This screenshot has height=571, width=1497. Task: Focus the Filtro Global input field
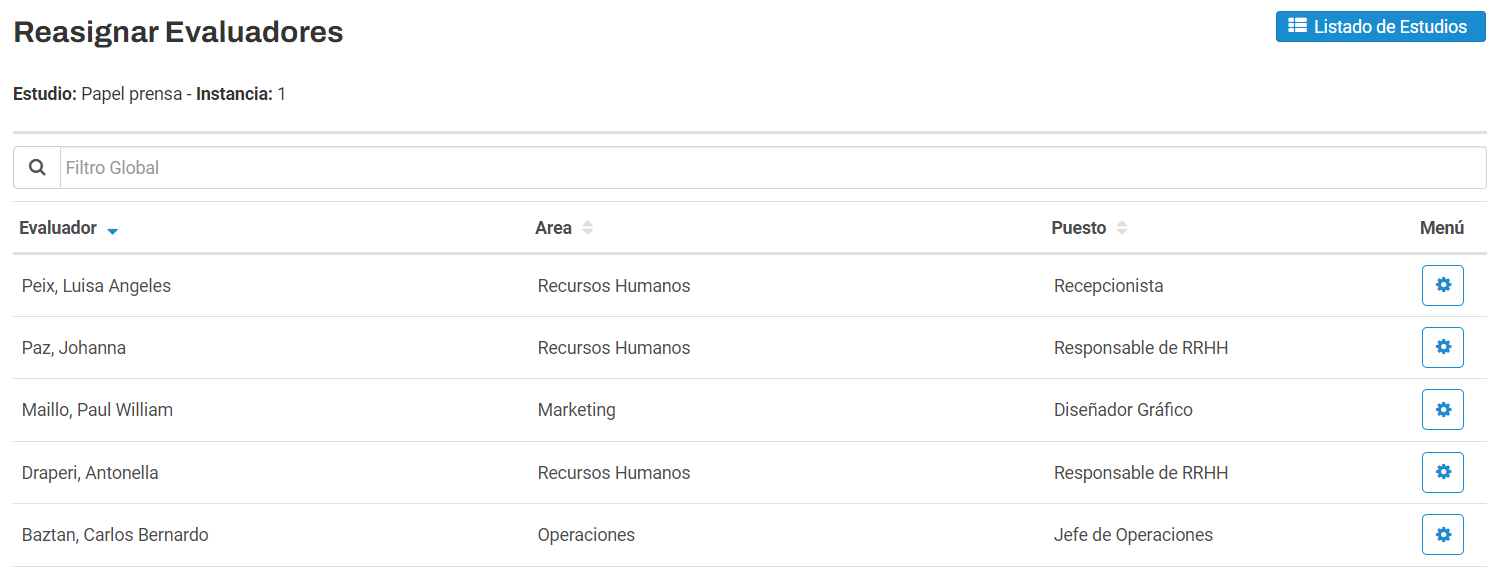click(x=773, y=168)
